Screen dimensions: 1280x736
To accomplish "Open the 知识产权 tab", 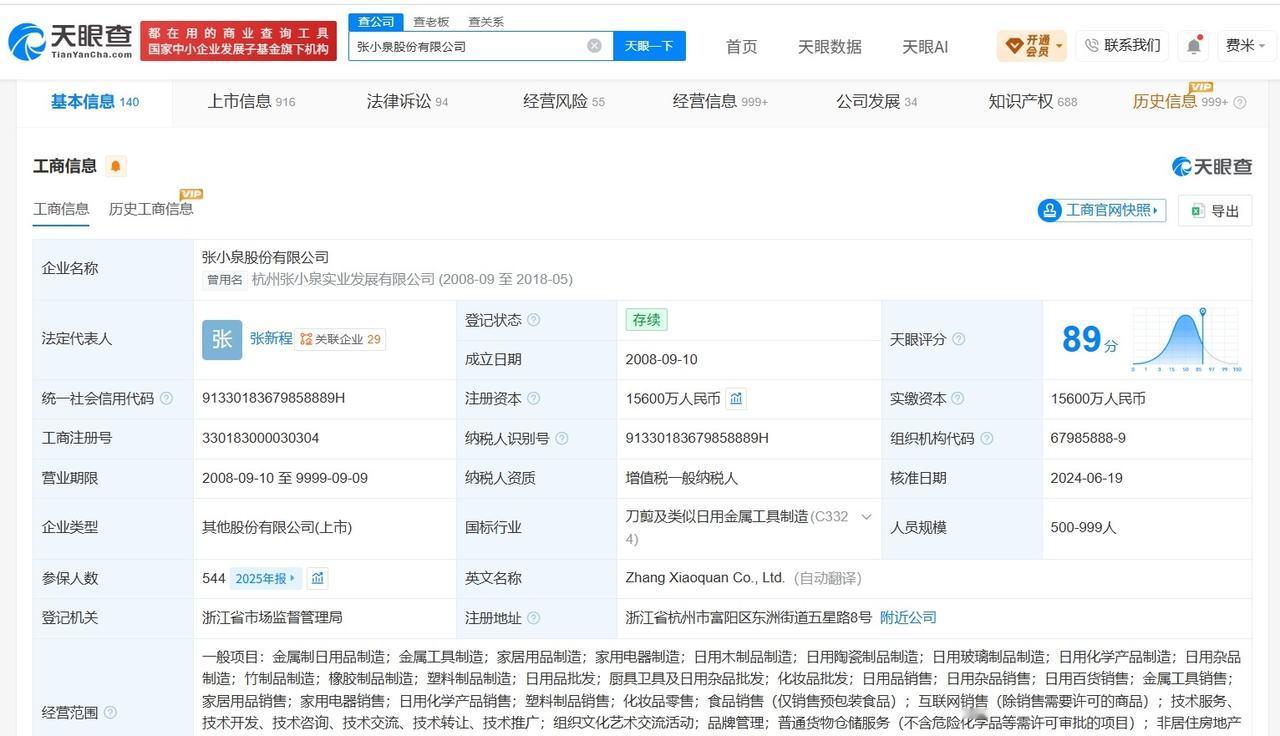I will (1032, 102).
